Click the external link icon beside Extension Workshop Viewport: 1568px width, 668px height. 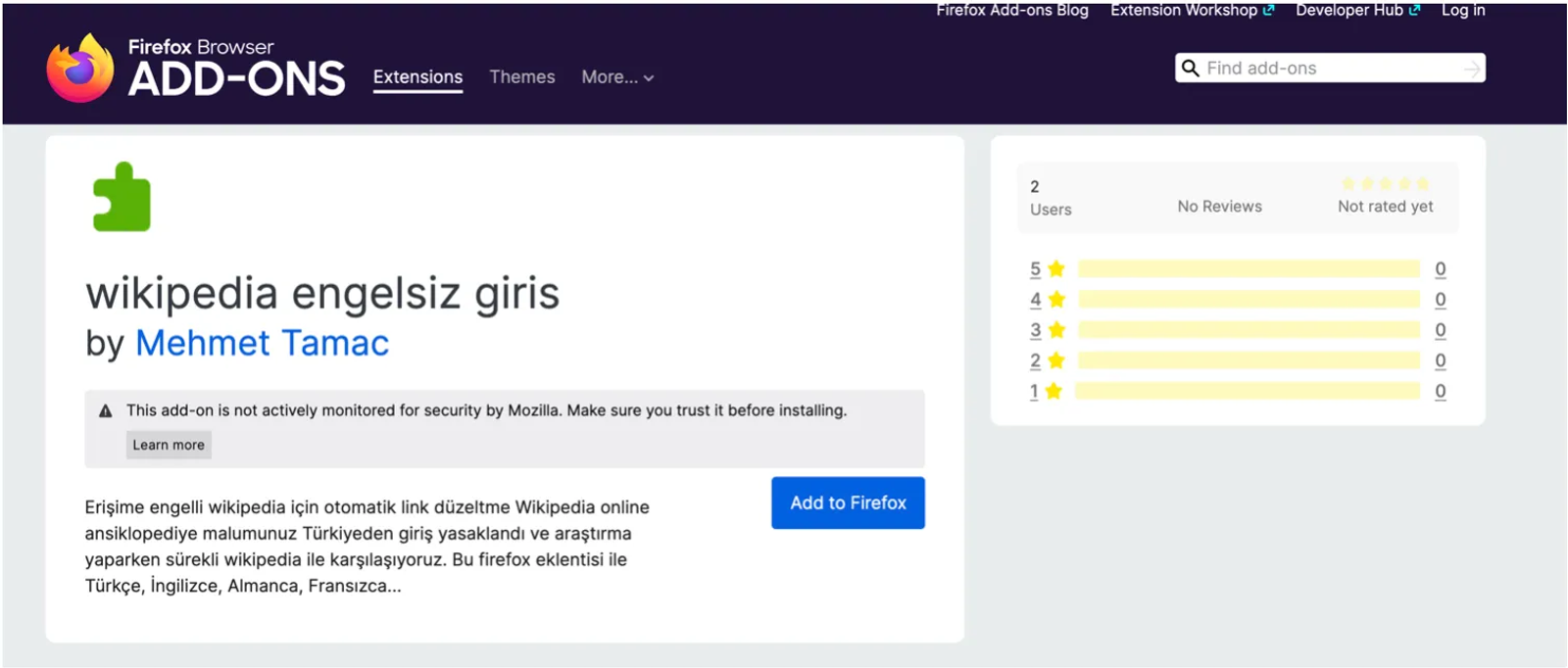(1268, 10)
